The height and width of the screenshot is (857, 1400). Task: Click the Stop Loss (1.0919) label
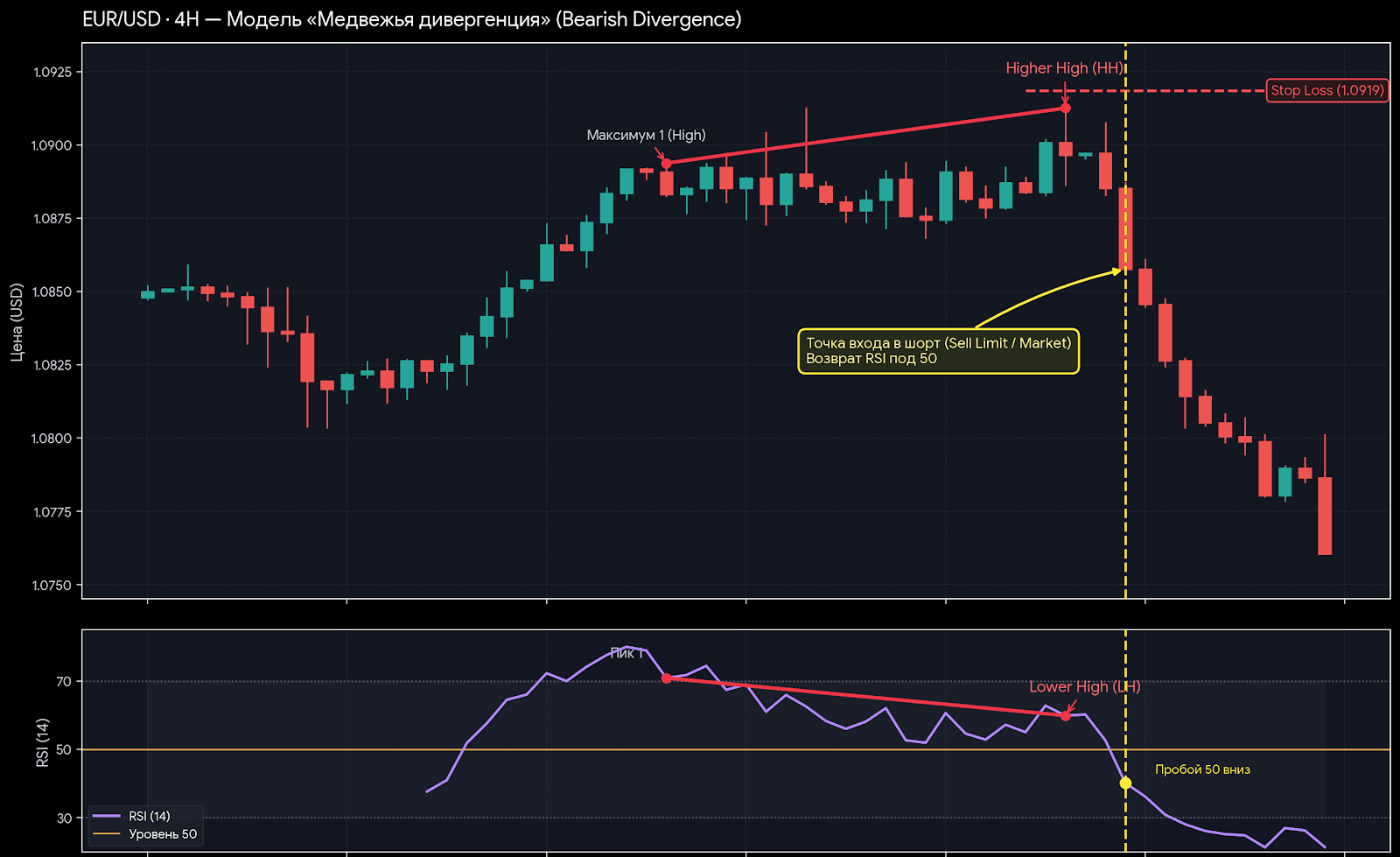tap(1327, 90)
